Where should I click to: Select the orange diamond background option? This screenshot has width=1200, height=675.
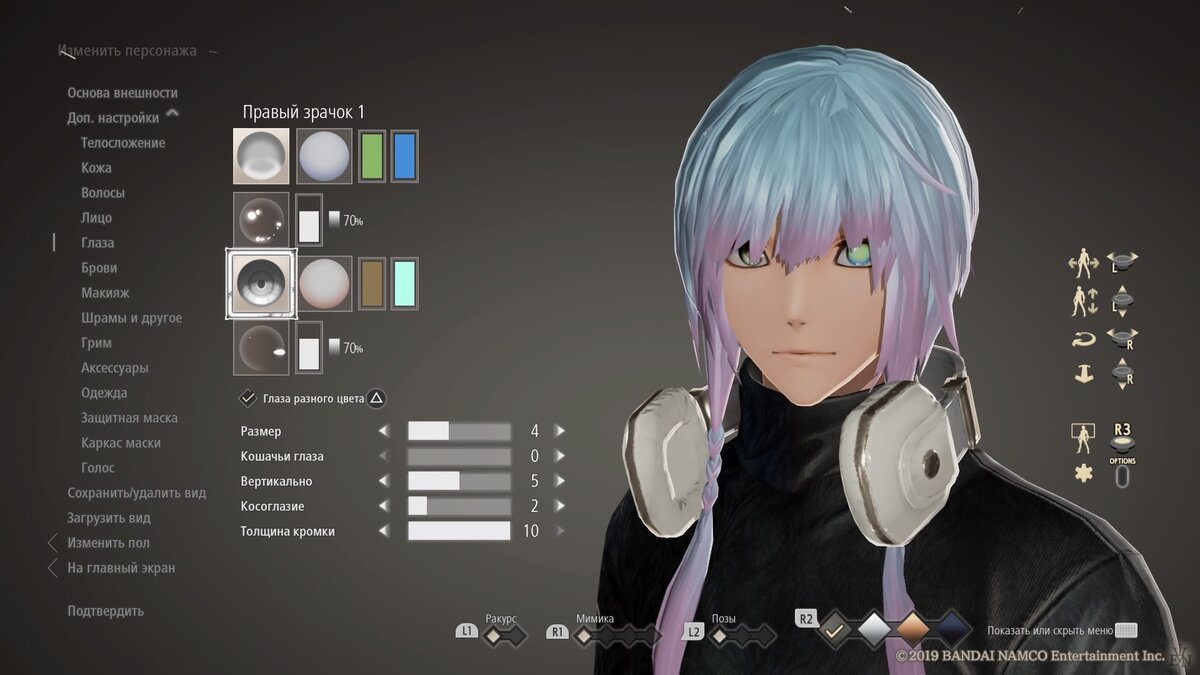click(913, 629)
